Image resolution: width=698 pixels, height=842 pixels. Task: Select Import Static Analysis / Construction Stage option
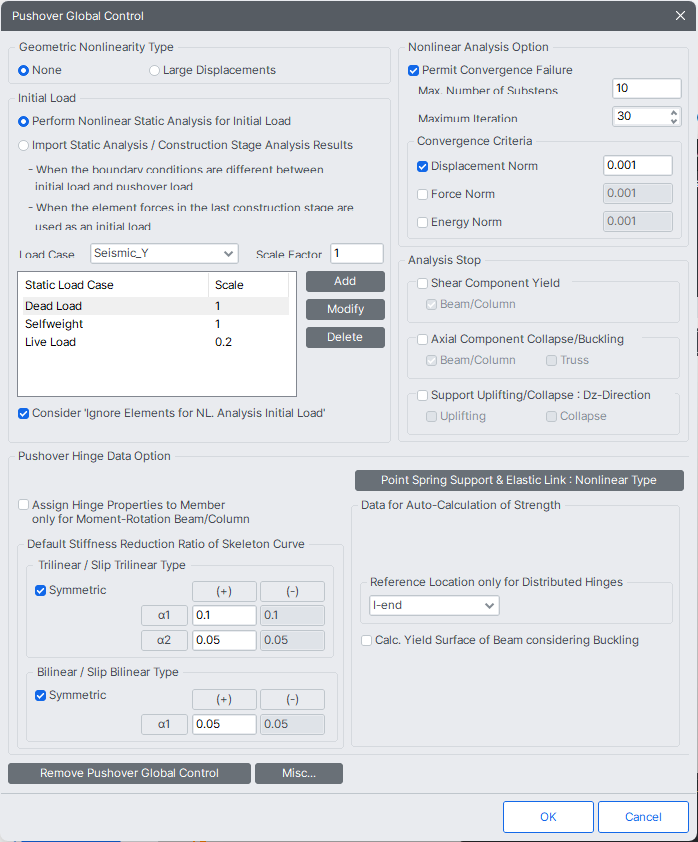coord(22,146)
